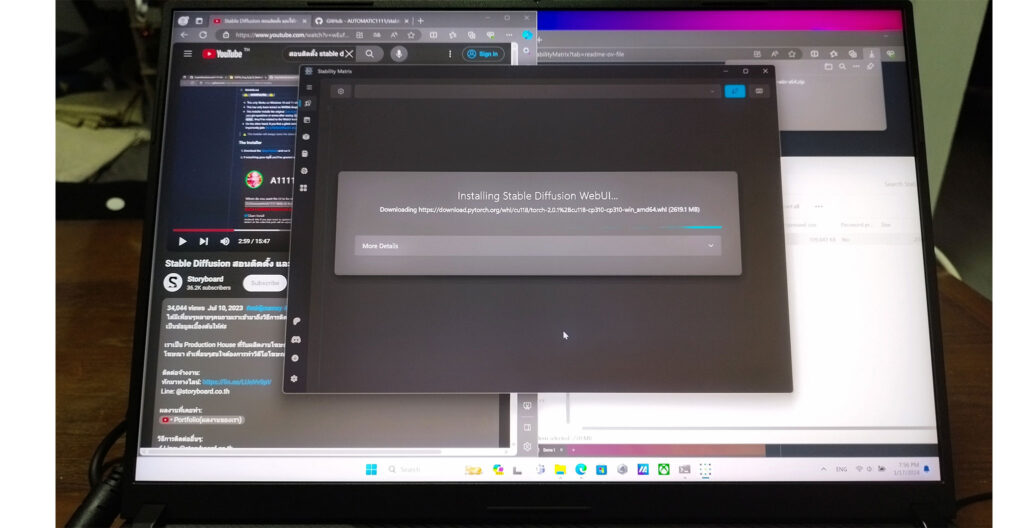The height and width of the screenshot is (528, 1024).
Task: Click the youtube.com address bar
Action: [x=293, y=35]
